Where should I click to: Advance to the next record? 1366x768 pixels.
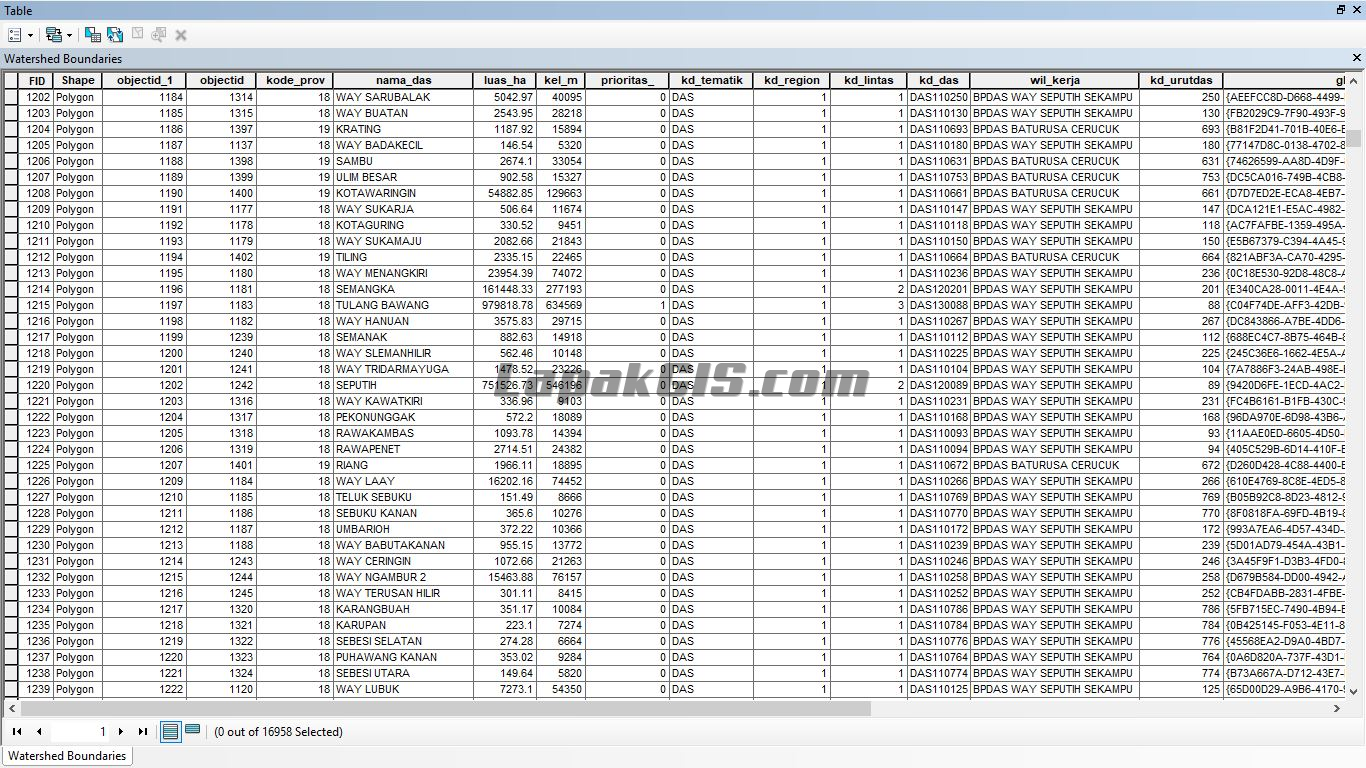pyautogui.click(x=121, y=732)
